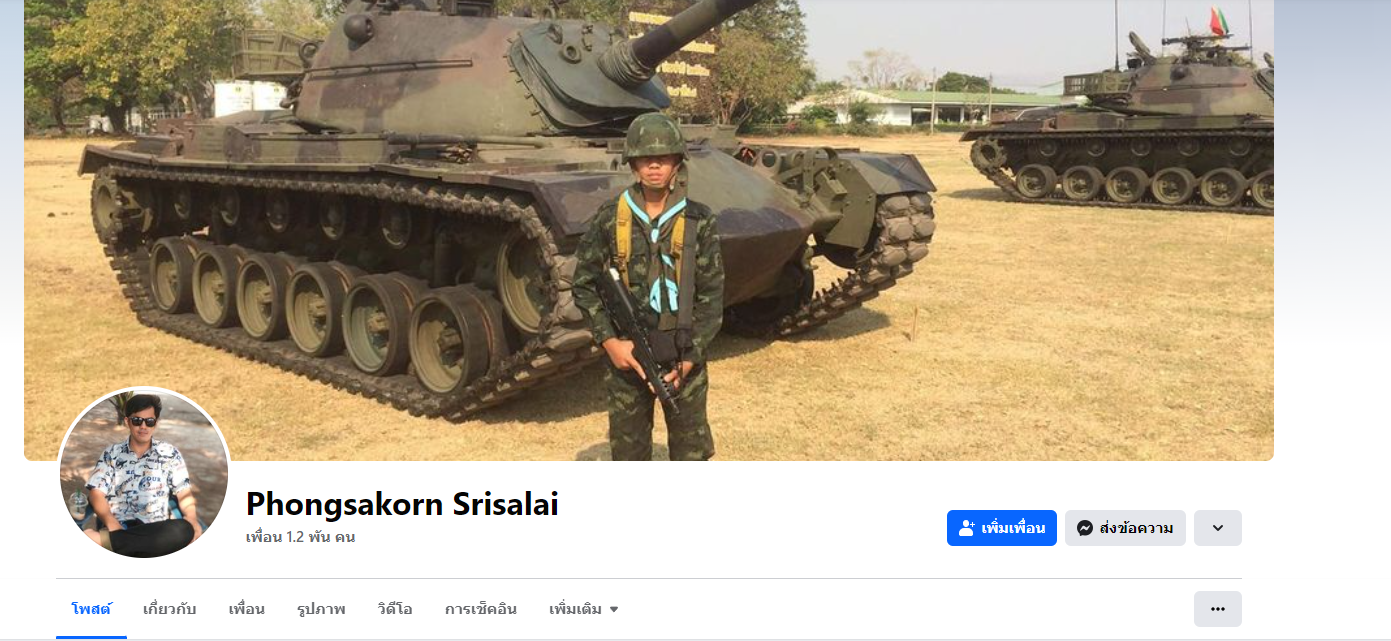Viewport: 1391px width, 641px height.
Task: Expand the chevron-down button beside ส่งข้อความ
Action: (x=1217, y=528)
